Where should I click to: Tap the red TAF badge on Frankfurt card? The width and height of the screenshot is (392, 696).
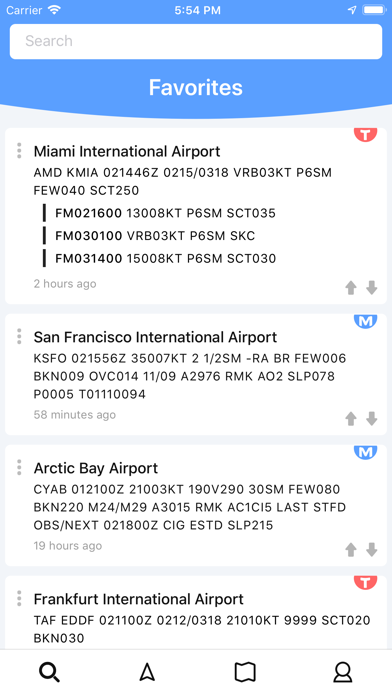point(365,582)
